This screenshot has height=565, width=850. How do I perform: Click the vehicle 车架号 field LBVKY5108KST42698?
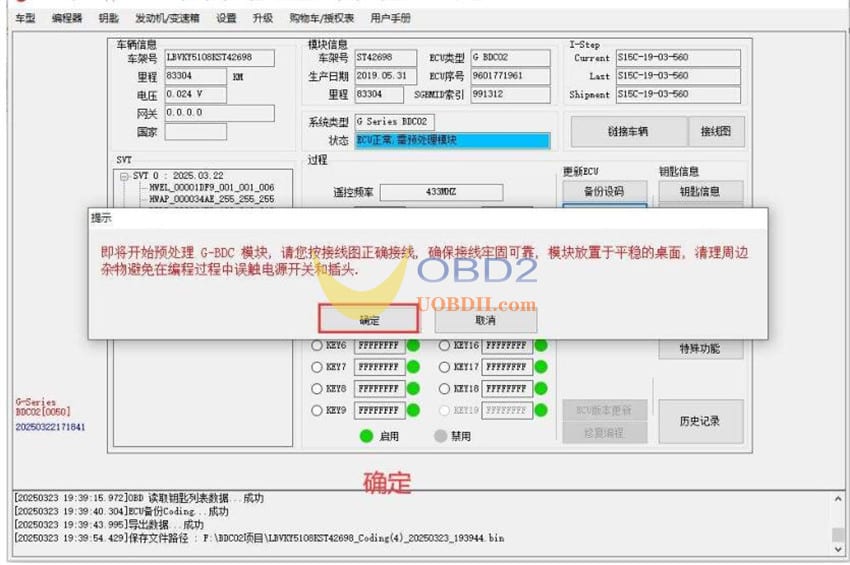click(x=220, y=58)
